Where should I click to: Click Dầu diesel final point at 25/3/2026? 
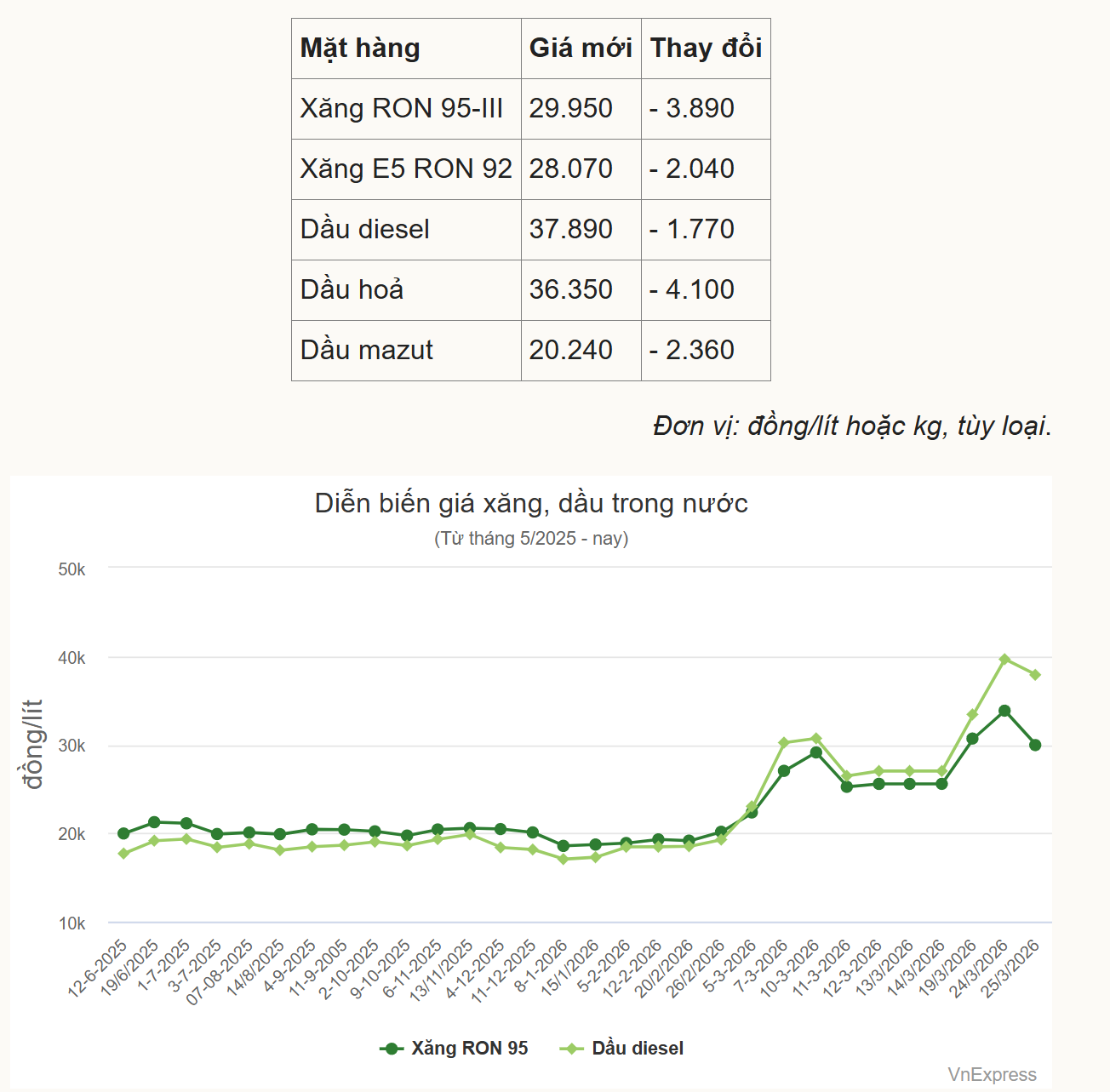tap(1035, 675)
